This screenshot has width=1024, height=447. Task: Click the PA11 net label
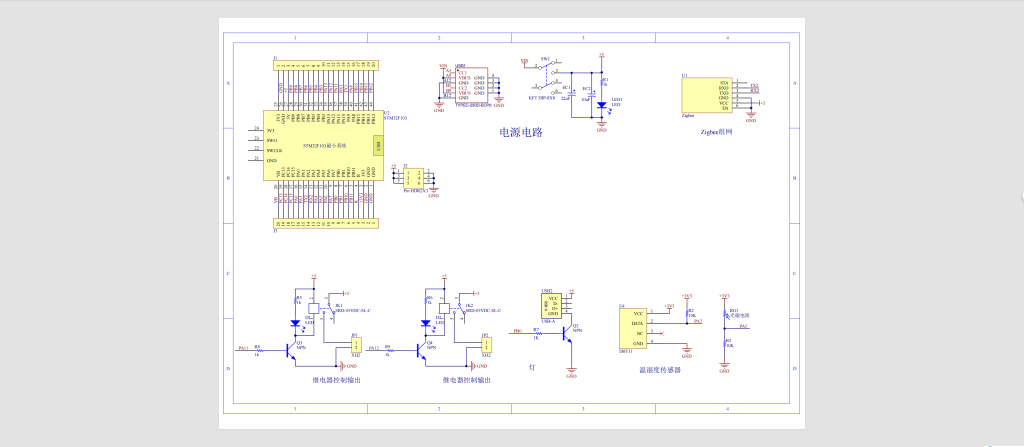point(243,348)
